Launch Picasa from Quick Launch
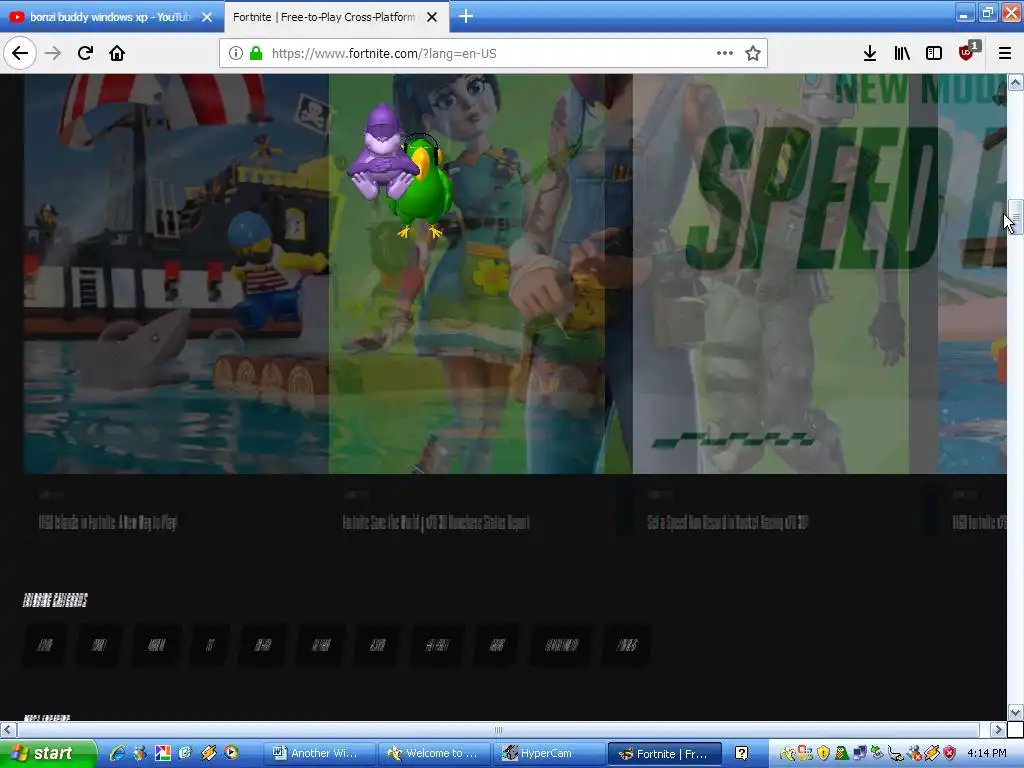Screen dimensions: 1024x768 tap(163, 753)
